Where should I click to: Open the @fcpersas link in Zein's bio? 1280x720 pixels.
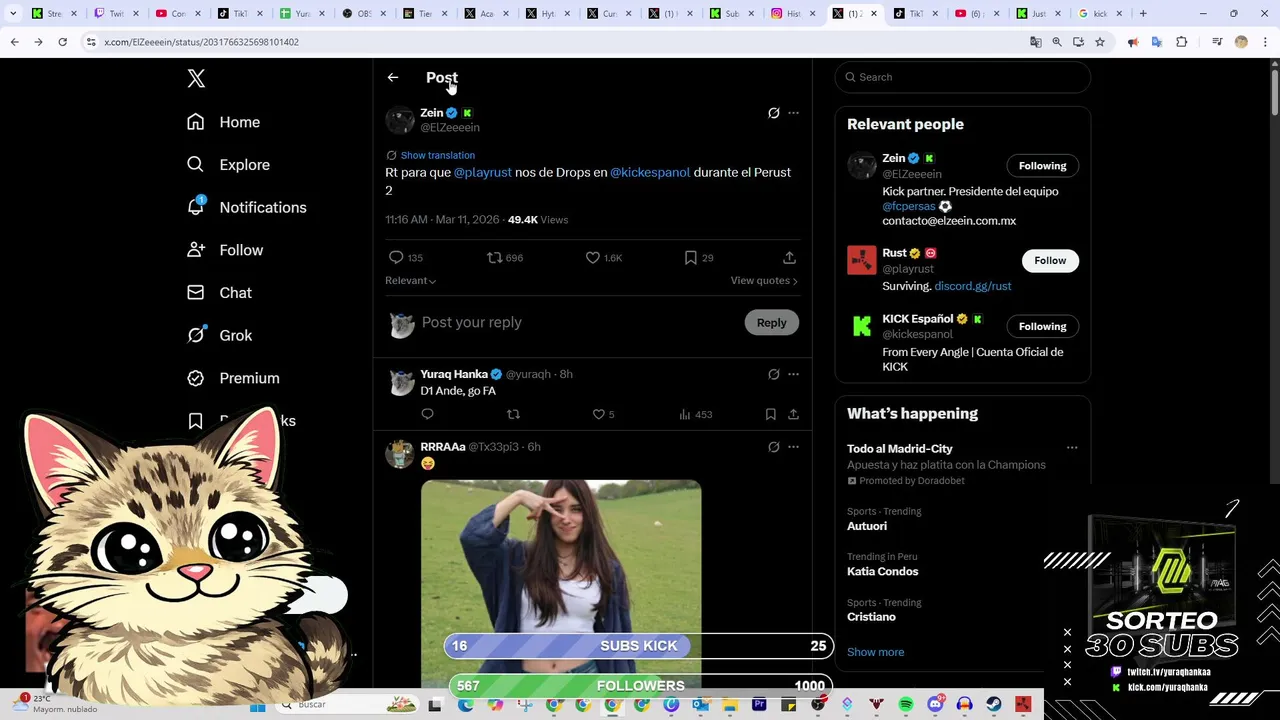coord(909,206)
